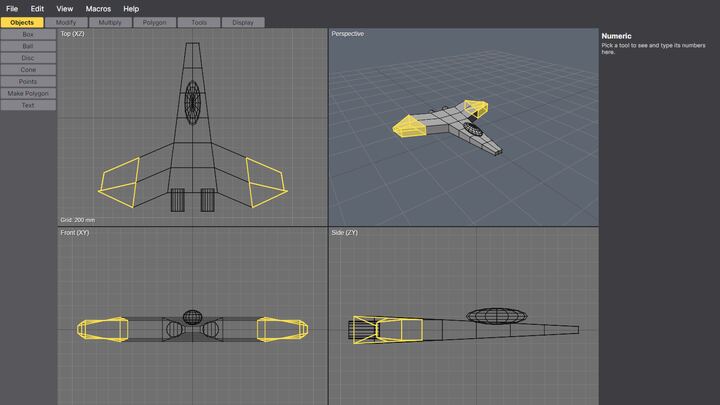Click the Front (XY) viewport label
This screenshot has height=405, width=720.
tap(75, 233)
